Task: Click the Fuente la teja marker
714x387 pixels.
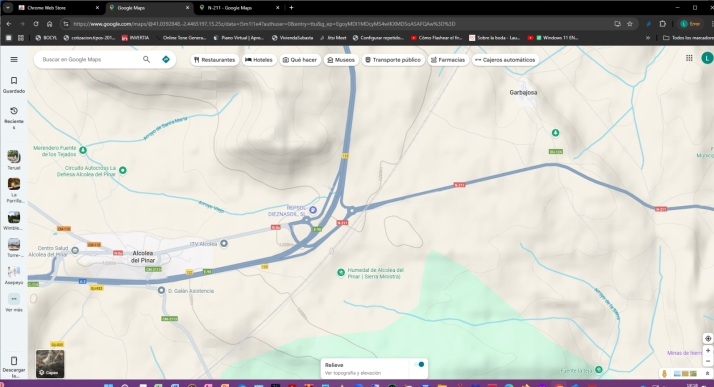Action: coord(599,369)
